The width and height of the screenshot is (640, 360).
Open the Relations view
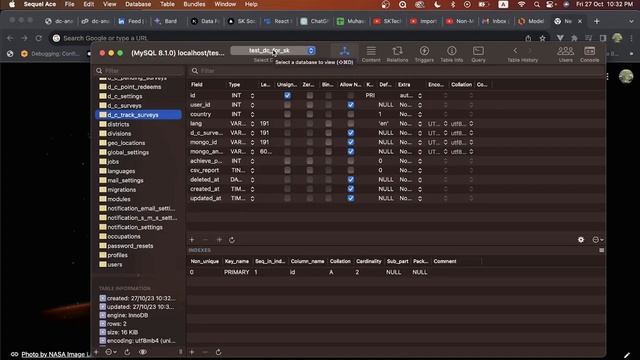coord(397,54)
